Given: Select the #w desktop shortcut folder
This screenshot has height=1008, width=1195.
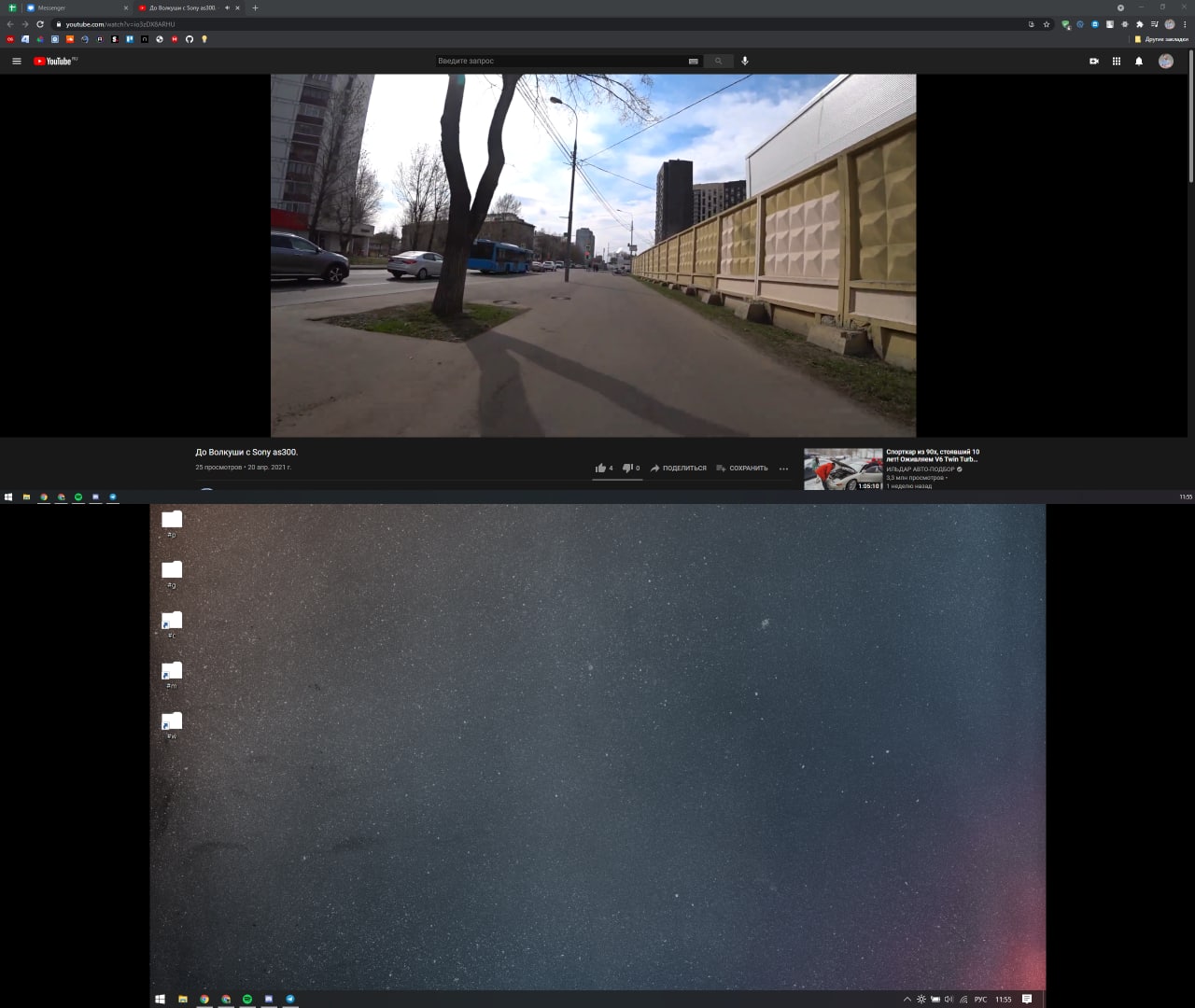Looking at the screenshot, I should click(172, 725).
